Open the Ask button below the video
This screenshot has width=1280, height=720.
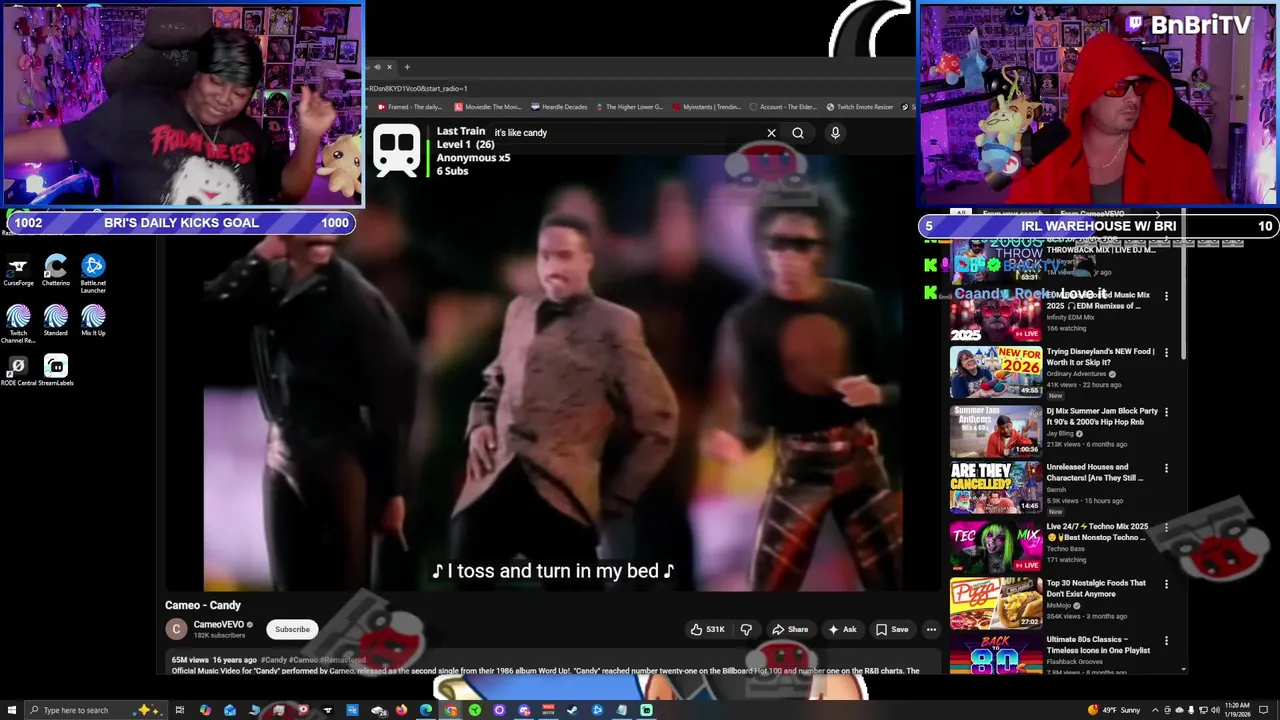842,629
